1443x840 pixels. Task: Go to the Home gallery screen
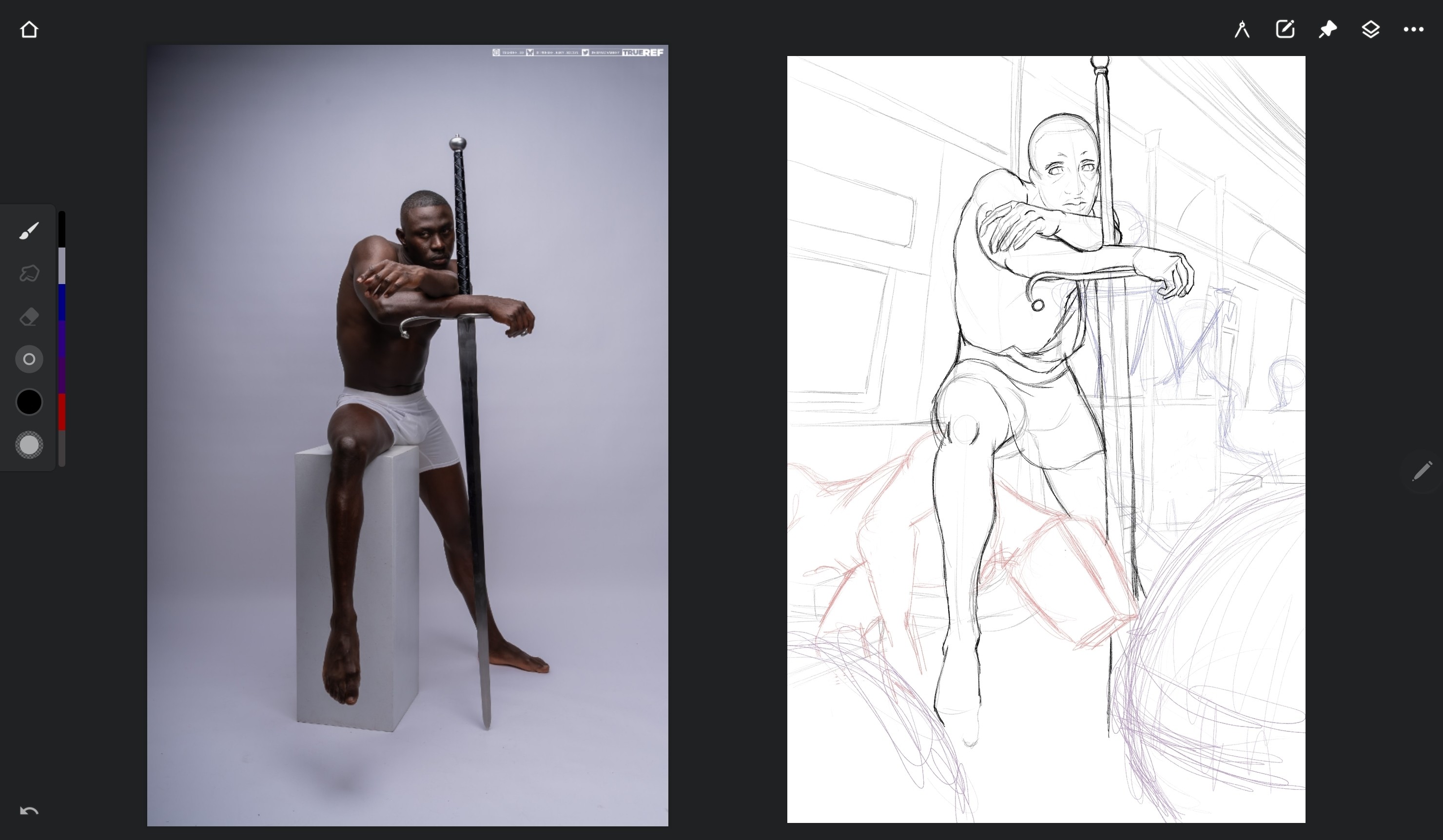[29, 29]
